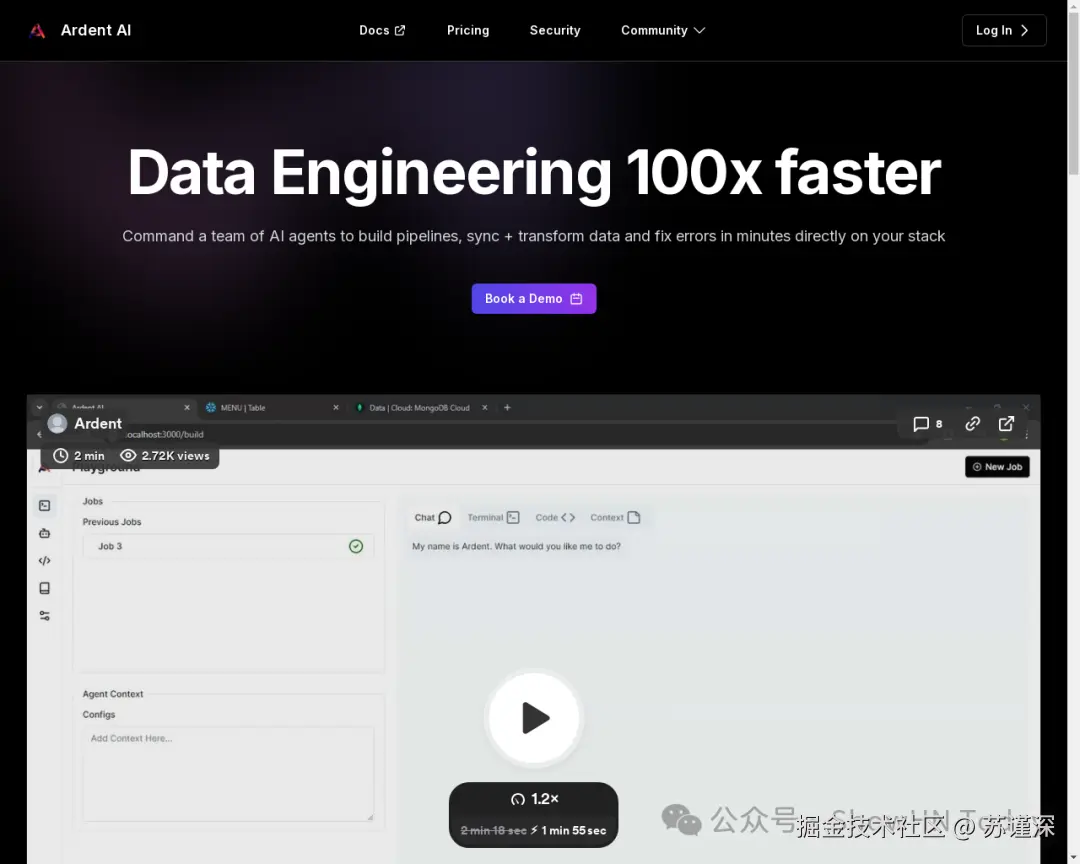The width and height of the screenshot is (1080, 864).
Task: Switch to the Chat tab
Action: pyautogui.click(x=433, y=517)
